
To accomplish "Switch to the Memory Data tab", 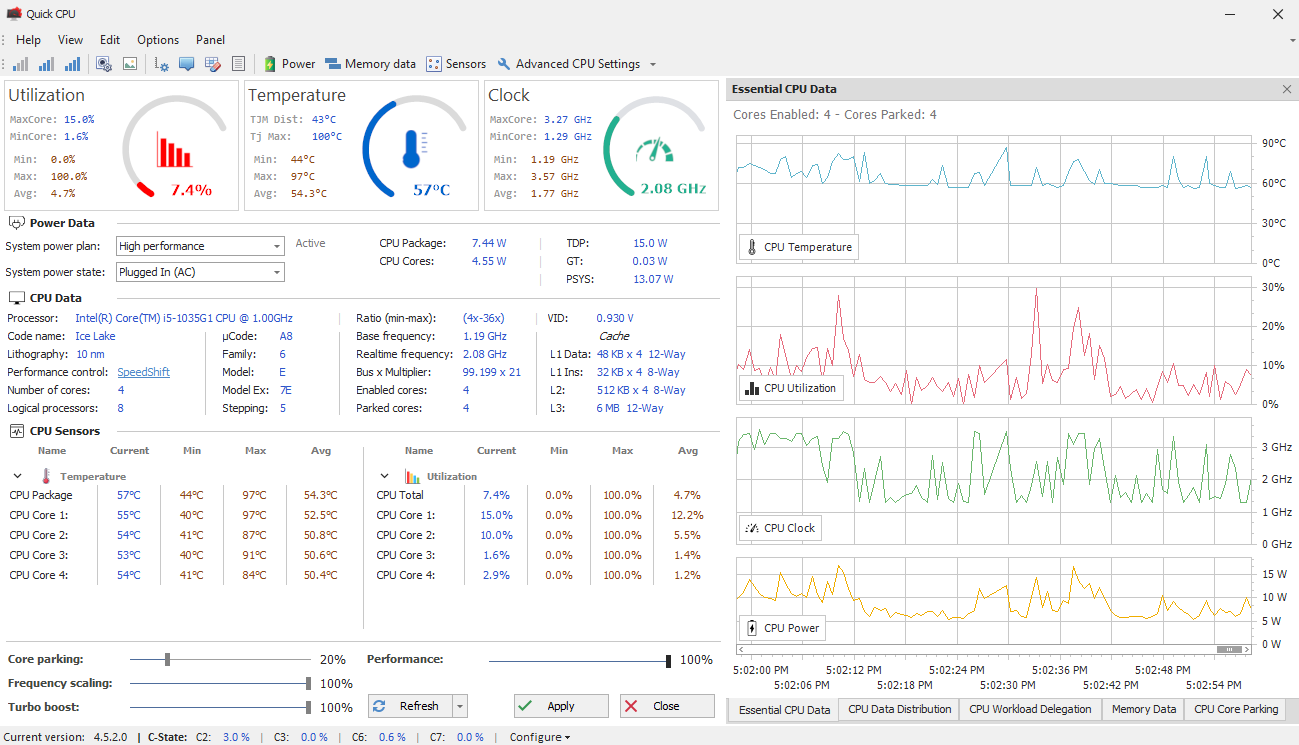I will (x=1144, y=710).
